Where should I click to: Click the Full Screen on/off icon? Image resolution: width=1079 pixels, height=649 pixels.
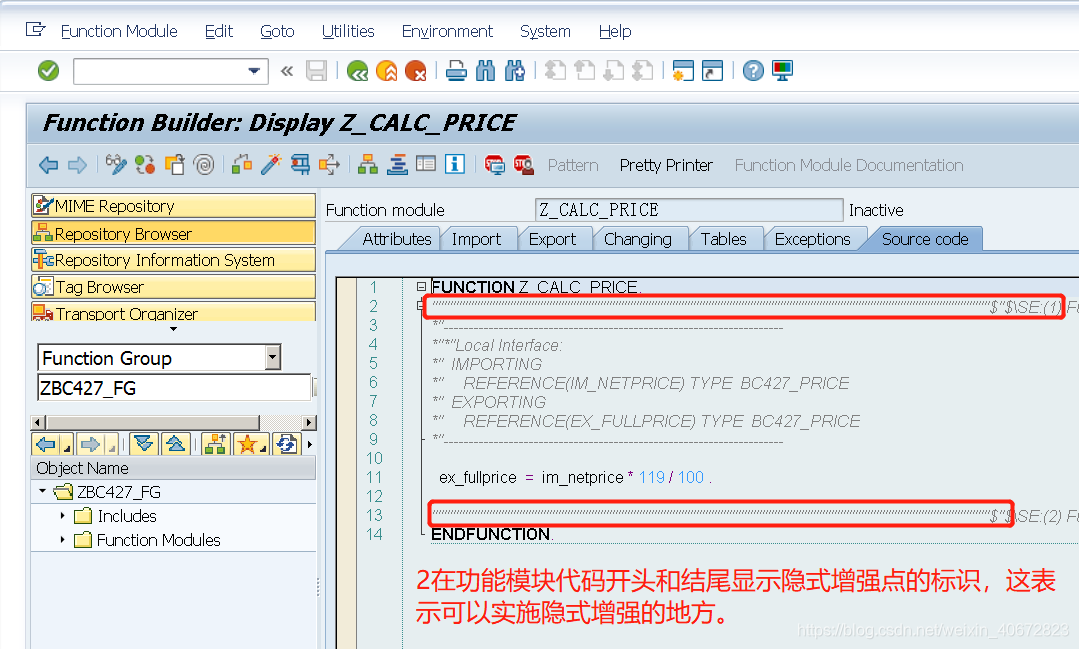pos(426,164)
